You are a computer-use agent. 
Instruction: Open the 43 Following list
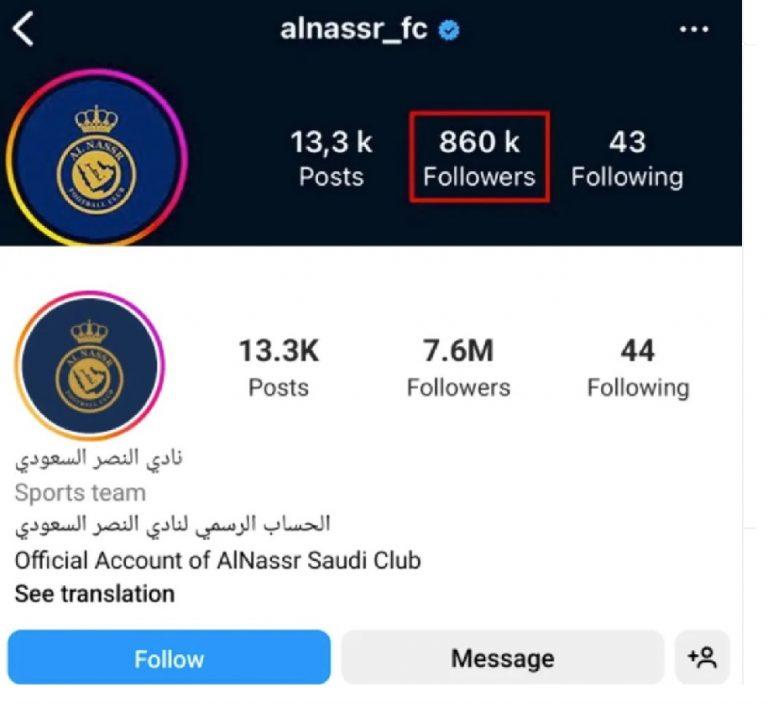[x=627, y=158]
